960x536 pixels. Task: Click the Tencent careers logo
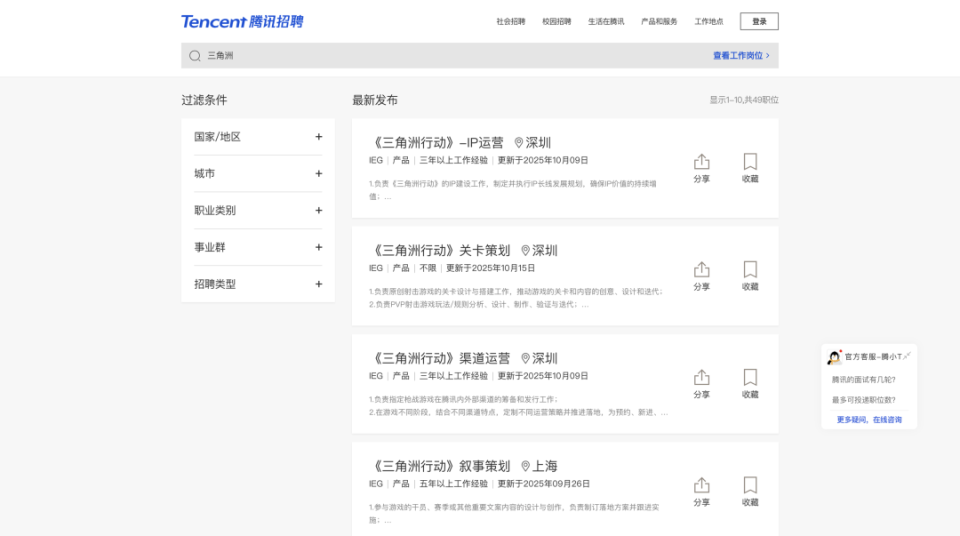coord(242,21)
